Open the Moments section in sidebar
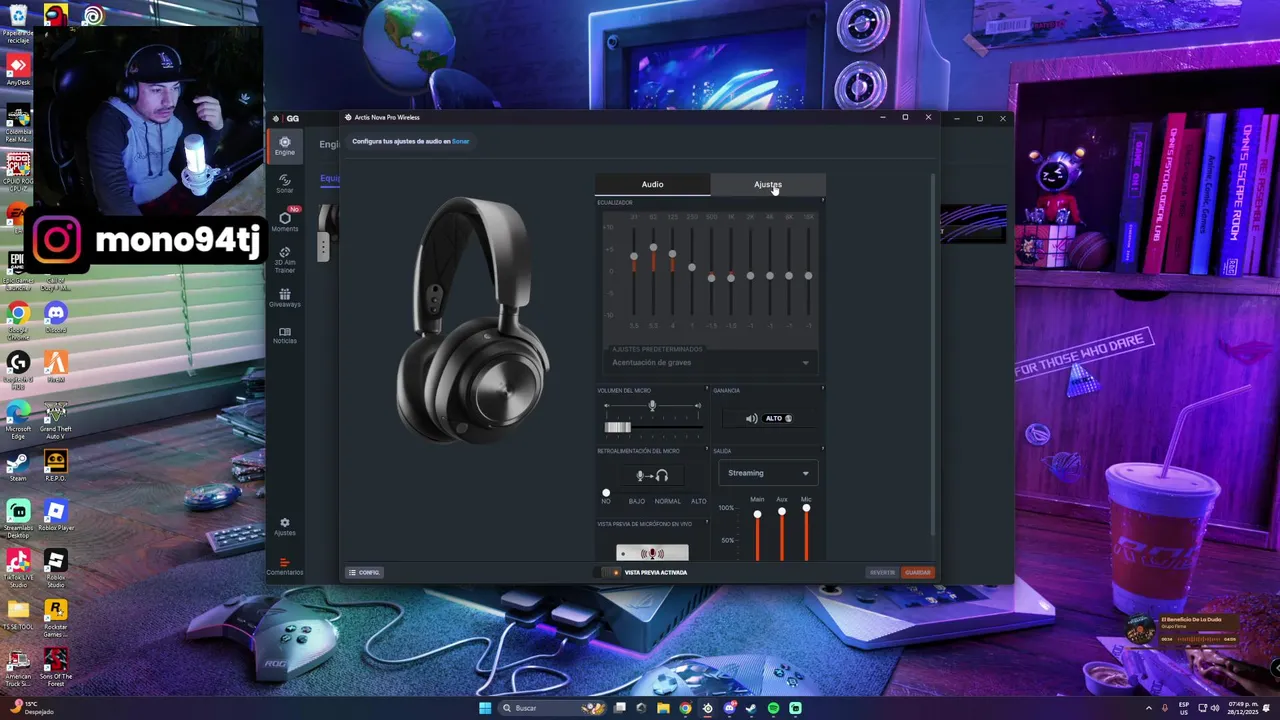The height and width of the screenshot is (720, 1280). pyautogui.click(x=285, y=221)
